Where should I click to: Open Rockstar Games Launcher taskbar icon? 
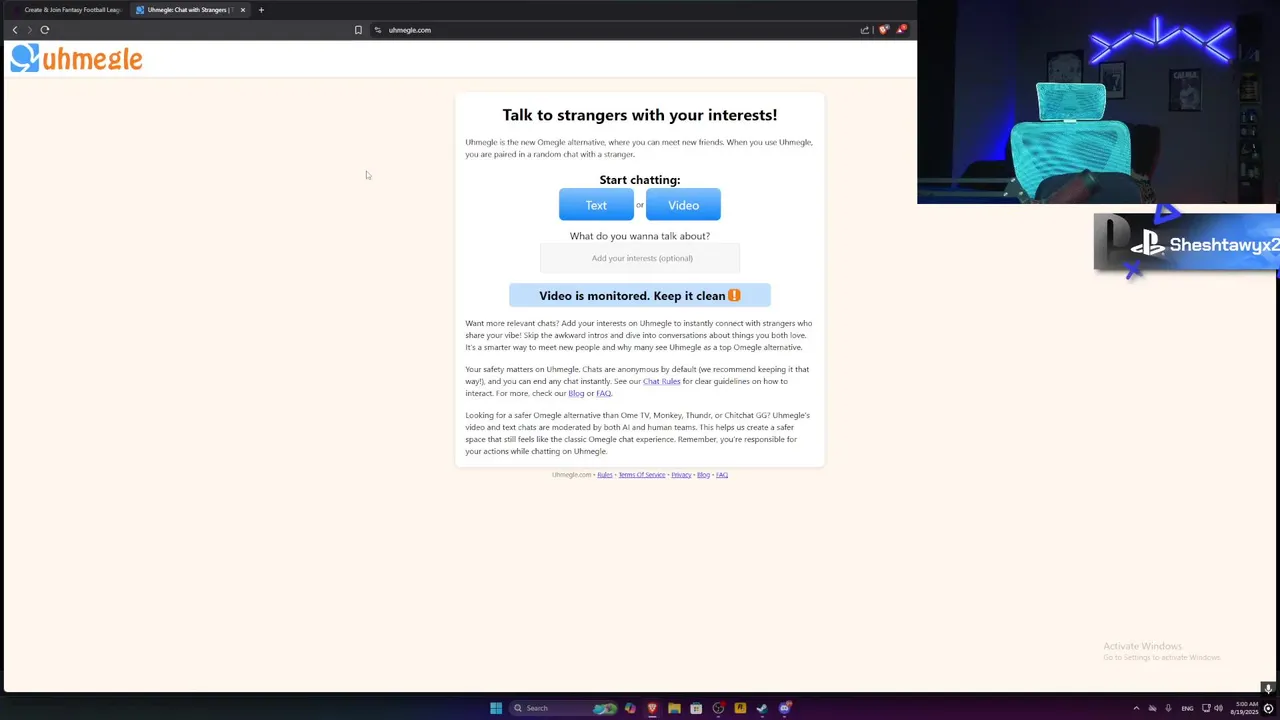click(x=740, y=708)
